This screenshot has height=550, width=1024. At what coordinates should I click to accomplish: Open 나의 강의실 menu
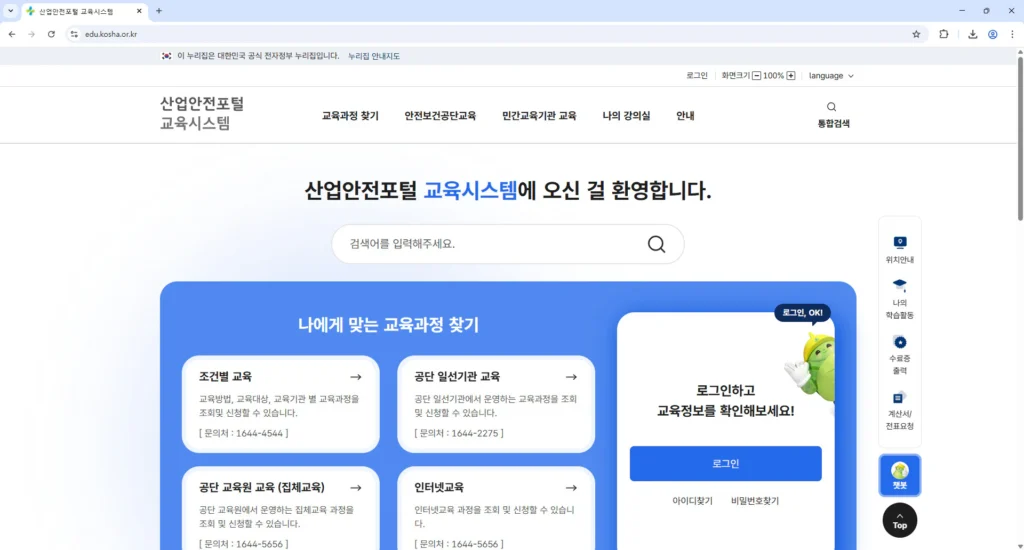click(626, 116)
